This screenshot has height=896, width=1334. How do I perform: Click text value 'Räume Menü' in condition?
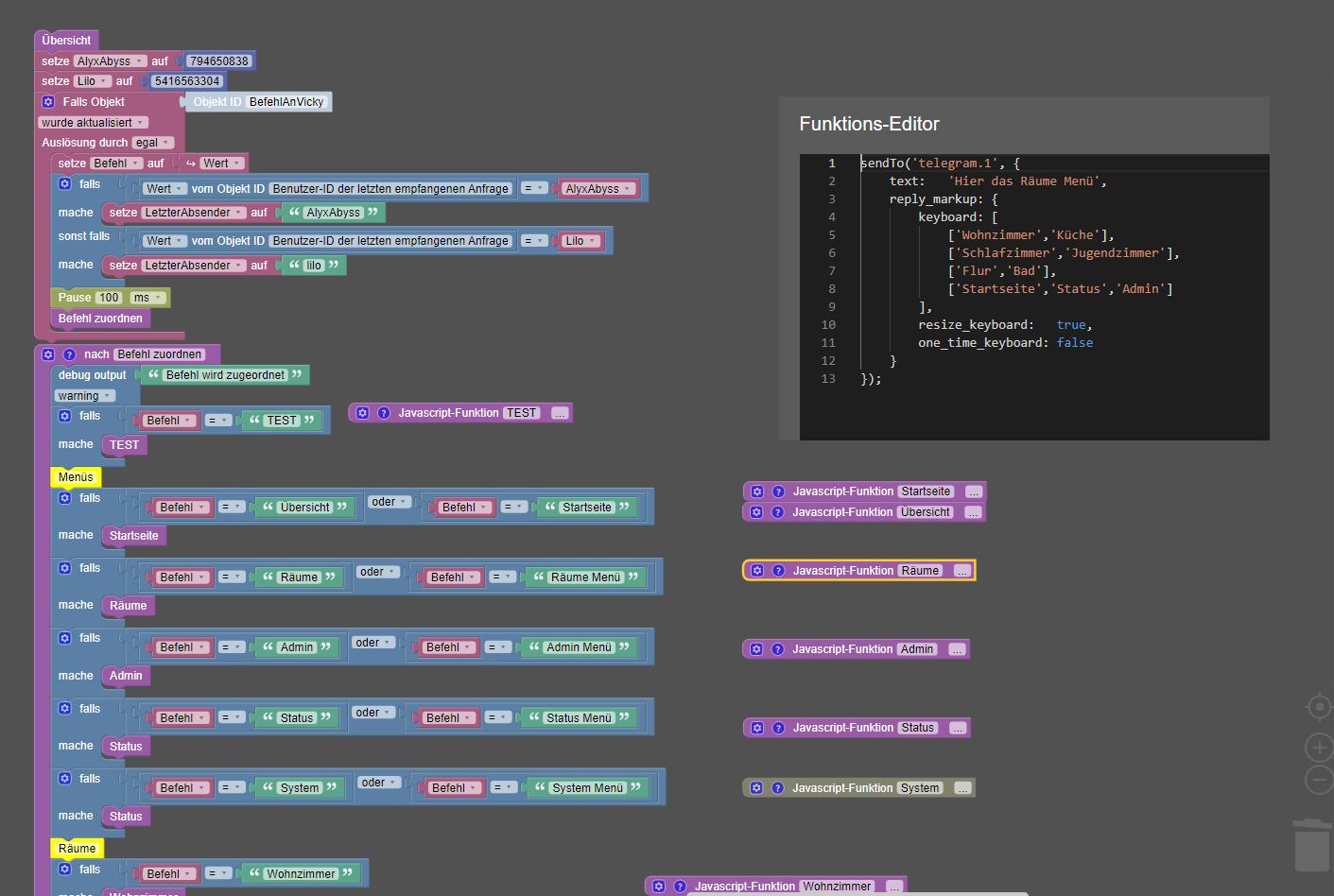586,577
